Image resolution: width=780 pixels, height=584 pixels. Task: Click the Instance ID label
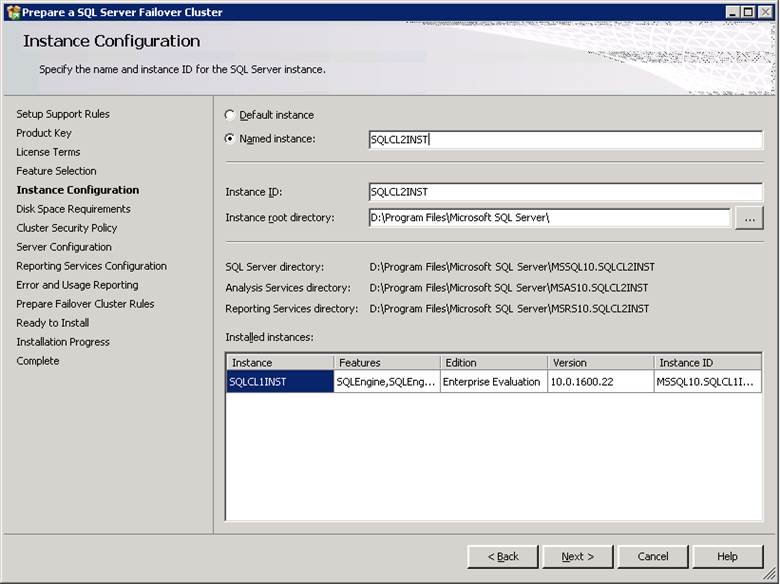point(254,192)
